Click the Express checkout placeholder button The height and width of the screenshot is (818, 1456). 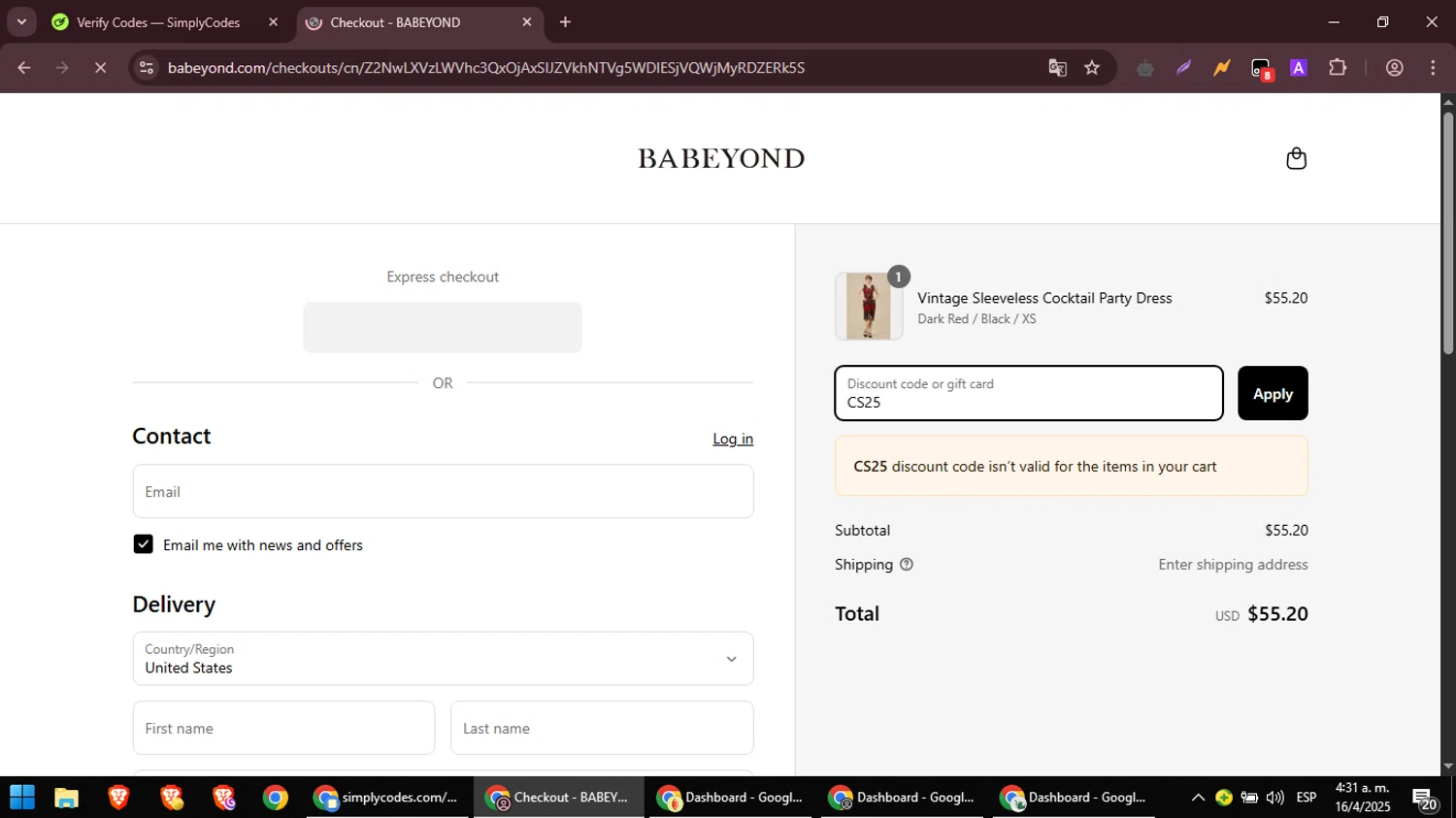tap(443, 327)
